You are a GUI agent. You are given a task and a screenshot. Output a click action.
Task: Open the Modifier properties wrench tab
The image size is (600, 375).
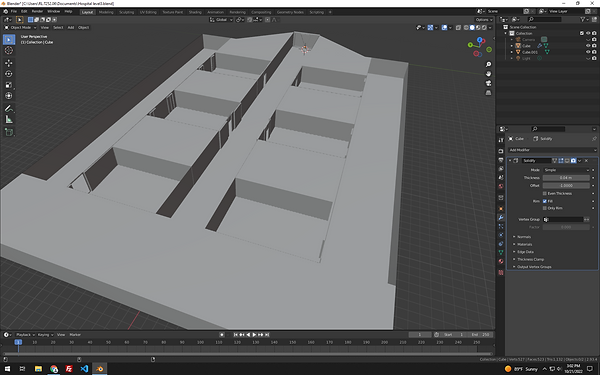coord(501,217)
